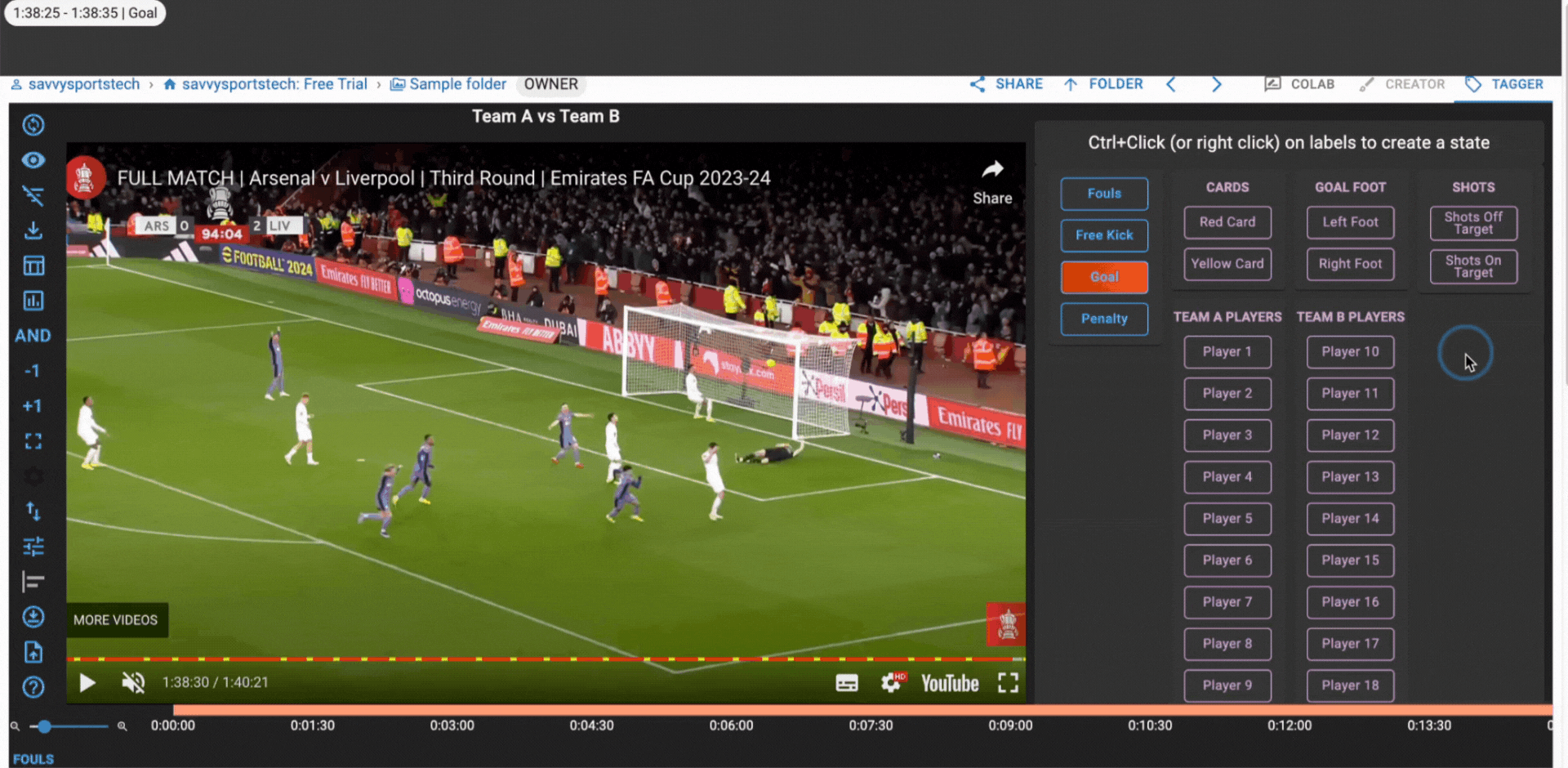Play the video
Screen dimensions: 1568x768
(x=87, y=683)
